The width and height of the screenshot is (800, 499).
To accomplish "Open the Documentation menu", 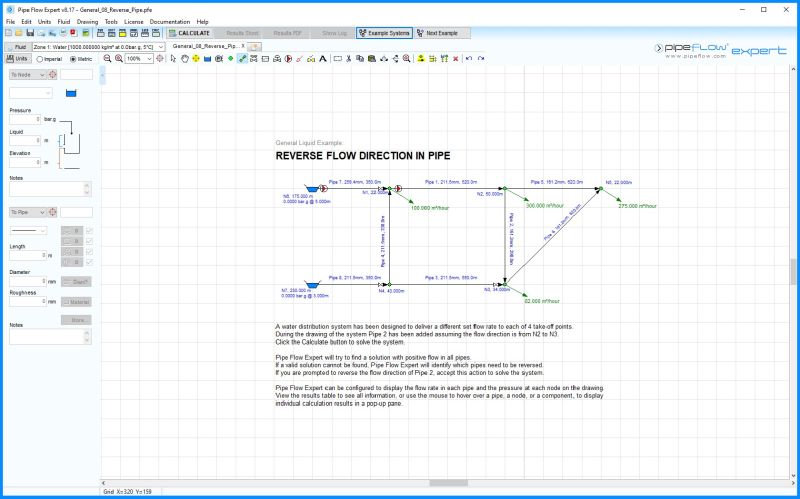I will point(170,22).
